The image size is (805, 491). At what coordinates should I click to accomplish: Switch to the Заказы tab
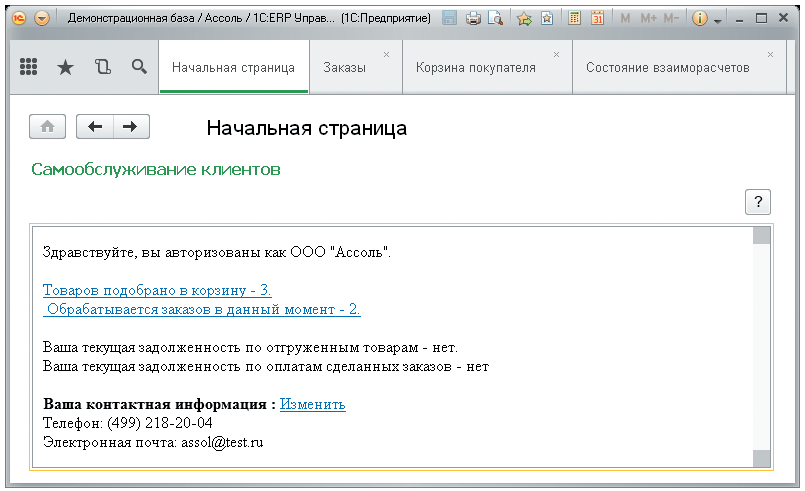(344, 68)
